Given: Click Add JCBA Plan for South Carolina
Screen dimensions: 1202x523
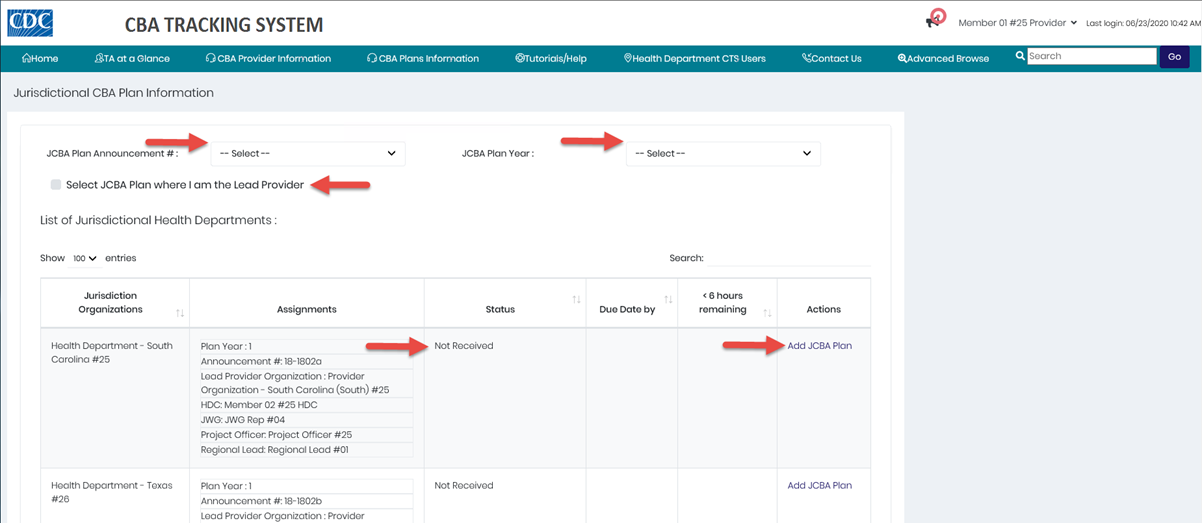Looking at the screenshot, I should [x=819, y=346].
